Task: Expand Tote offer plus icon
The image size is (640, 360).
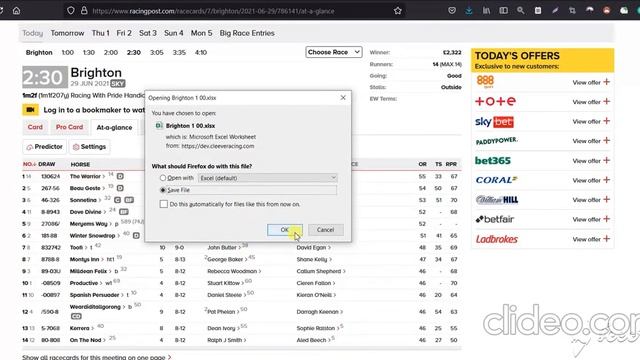Action: point(607,102)
